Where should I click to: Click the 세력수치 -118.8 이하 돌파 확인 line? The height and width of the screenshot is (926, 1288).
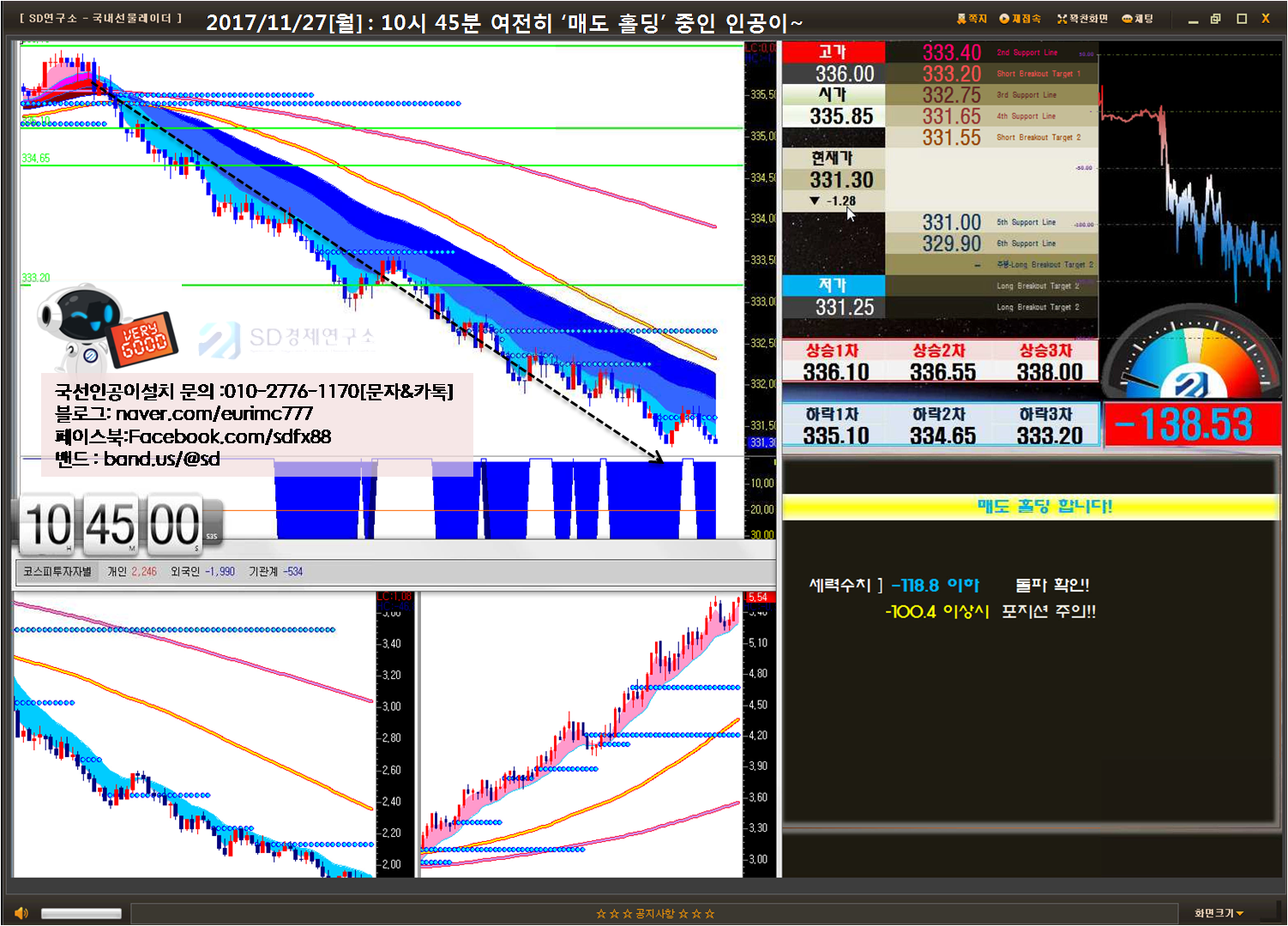coord(948,585)
